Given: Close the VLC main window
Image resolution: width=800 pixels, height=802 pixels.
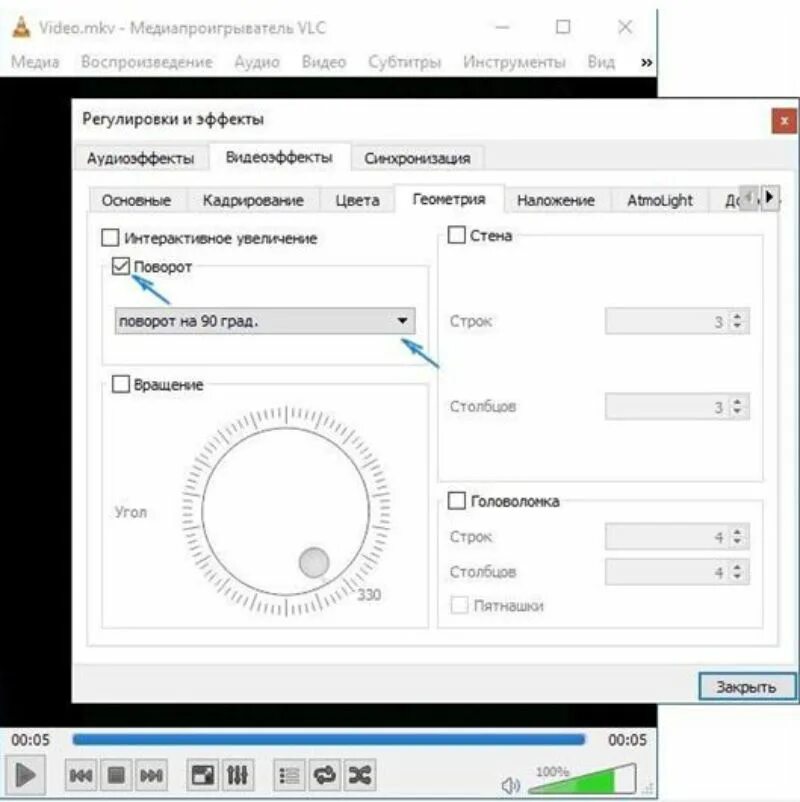Looking at the screenshot, I should (x=625, y=27).
